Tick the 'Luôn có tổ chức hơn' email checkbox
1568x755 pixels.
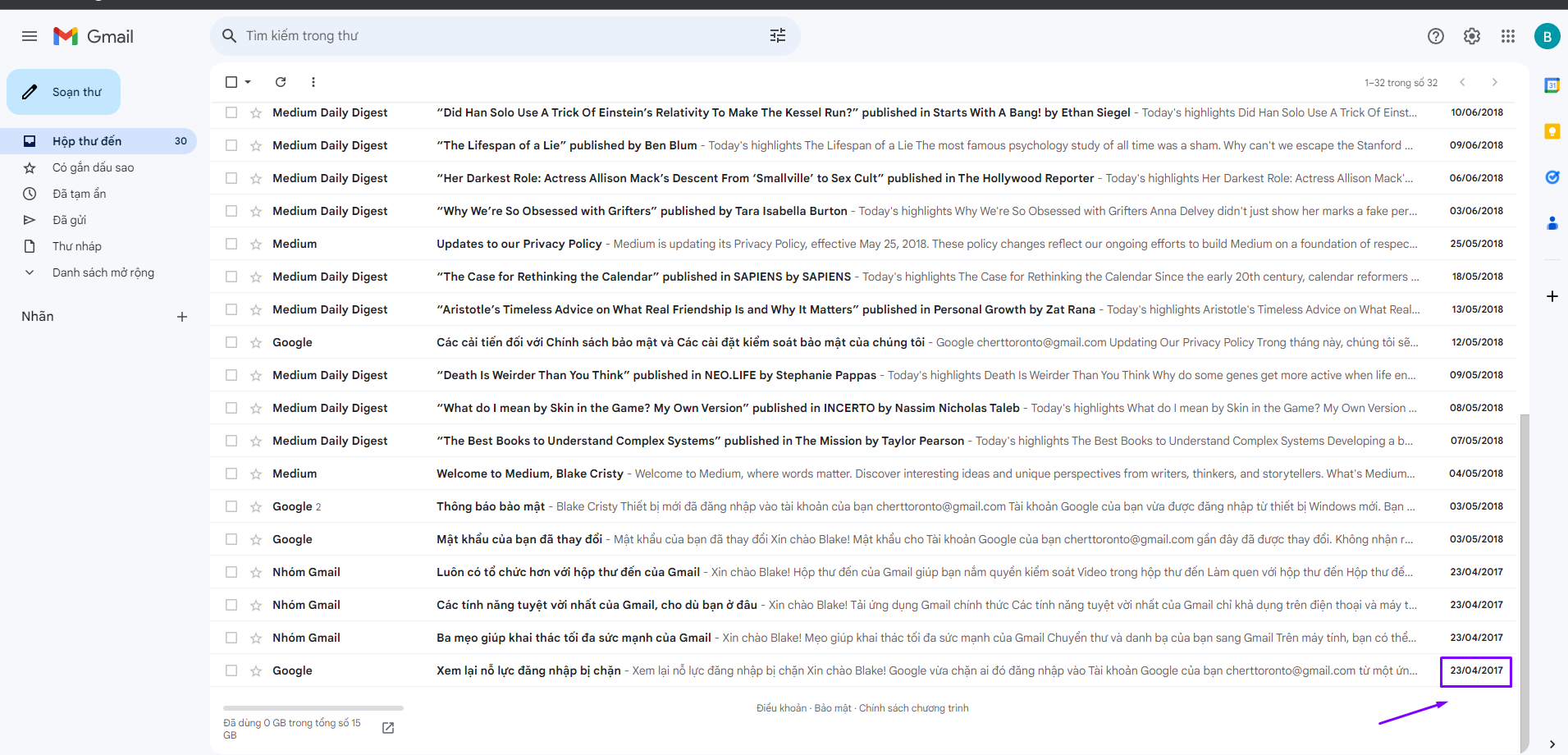pyautogui.click(x=231, y=572)
